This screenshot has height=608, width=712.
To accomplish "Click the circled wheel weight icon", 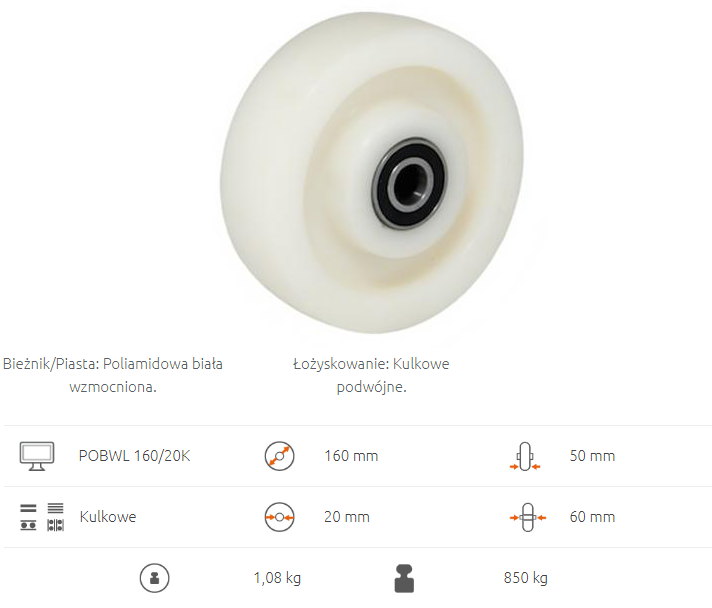I will click(154, 578).
